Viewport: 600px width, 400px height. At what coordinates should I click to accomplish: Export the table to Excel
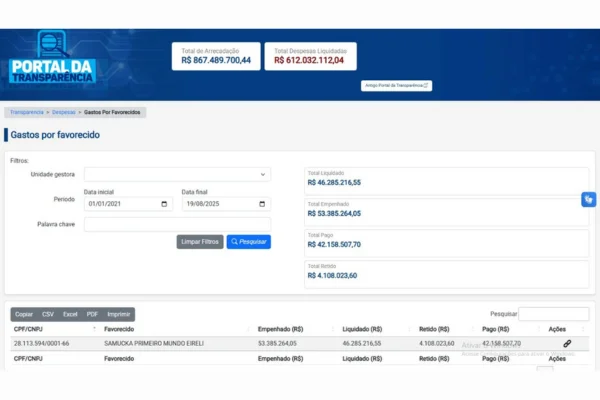coord(70,314)
